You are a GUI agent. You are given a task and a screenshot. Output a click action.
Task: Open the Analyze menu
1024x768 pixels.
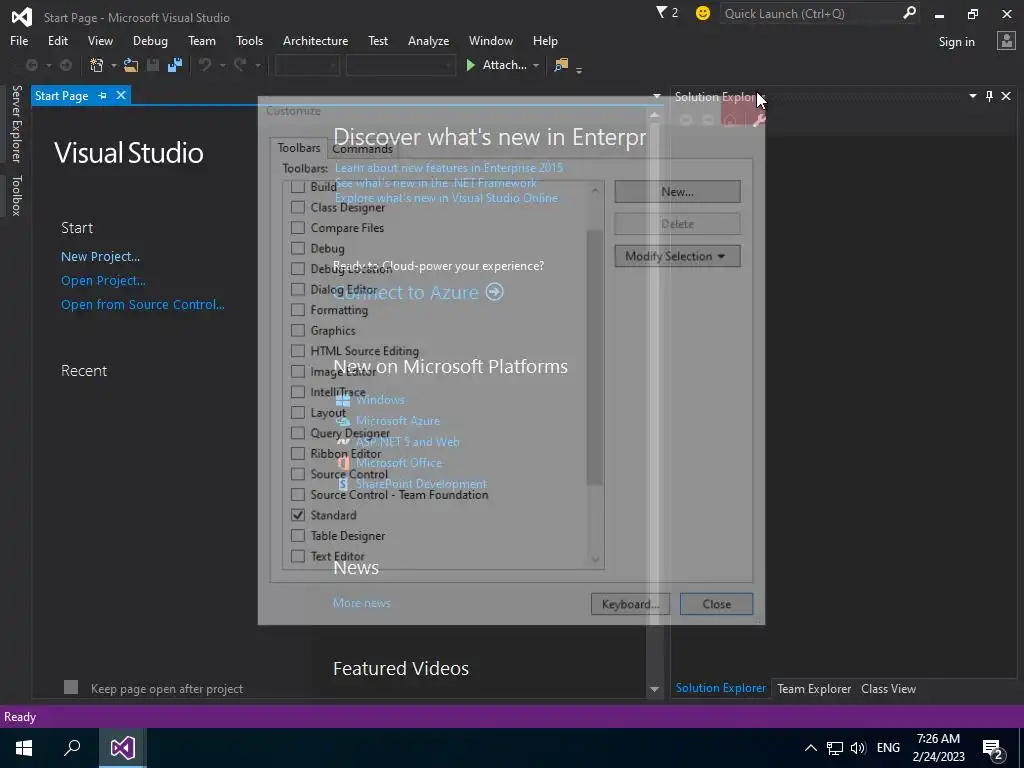(x=428, y=40)
